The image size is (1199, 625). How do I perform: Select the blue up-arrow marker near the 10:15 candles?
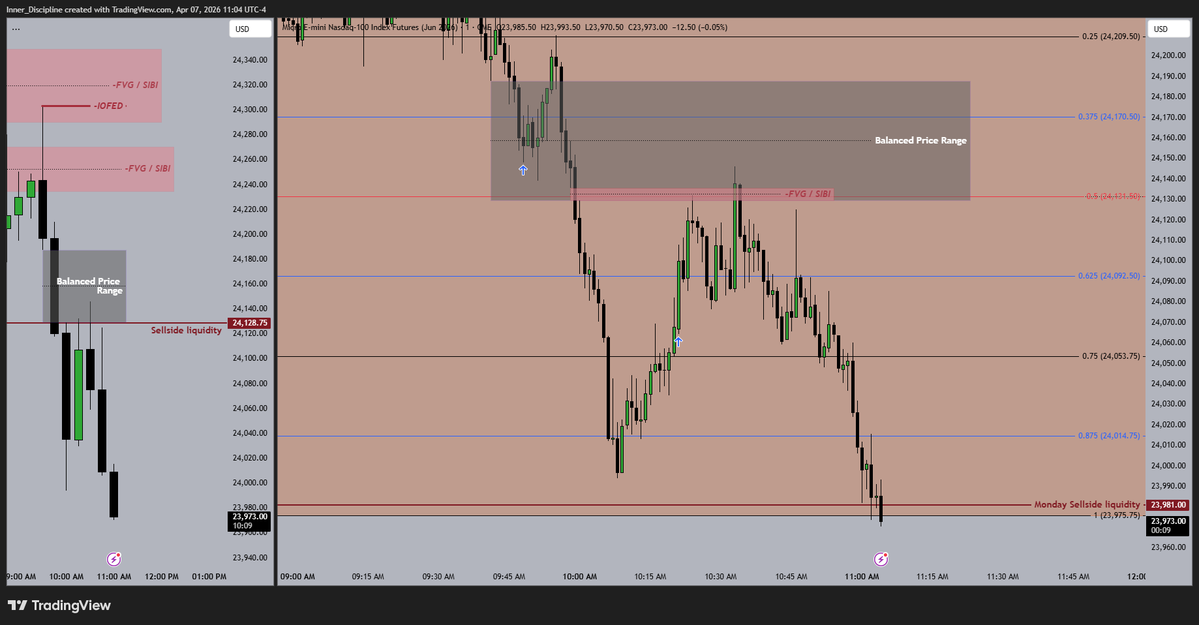coord(677,342)
